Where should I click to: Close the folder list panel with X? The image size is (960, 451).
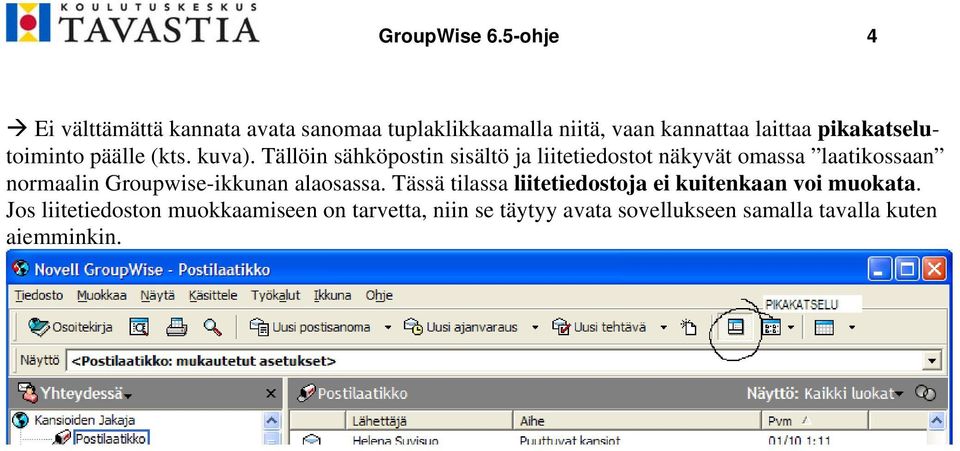point(270,393)
